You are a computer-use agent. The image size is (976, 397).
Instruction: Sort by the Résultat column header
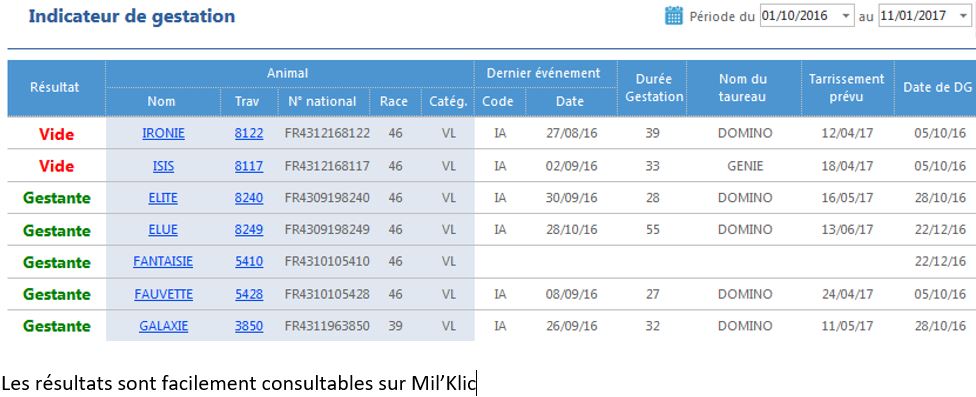tap(55, 88)
